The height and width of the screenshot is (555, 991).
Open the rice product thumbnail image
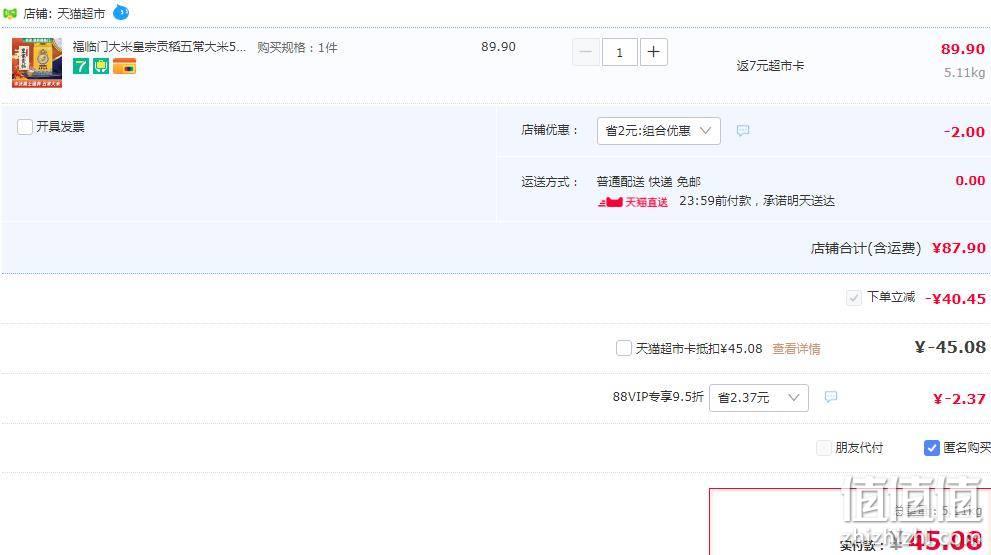tap(37, 63)
